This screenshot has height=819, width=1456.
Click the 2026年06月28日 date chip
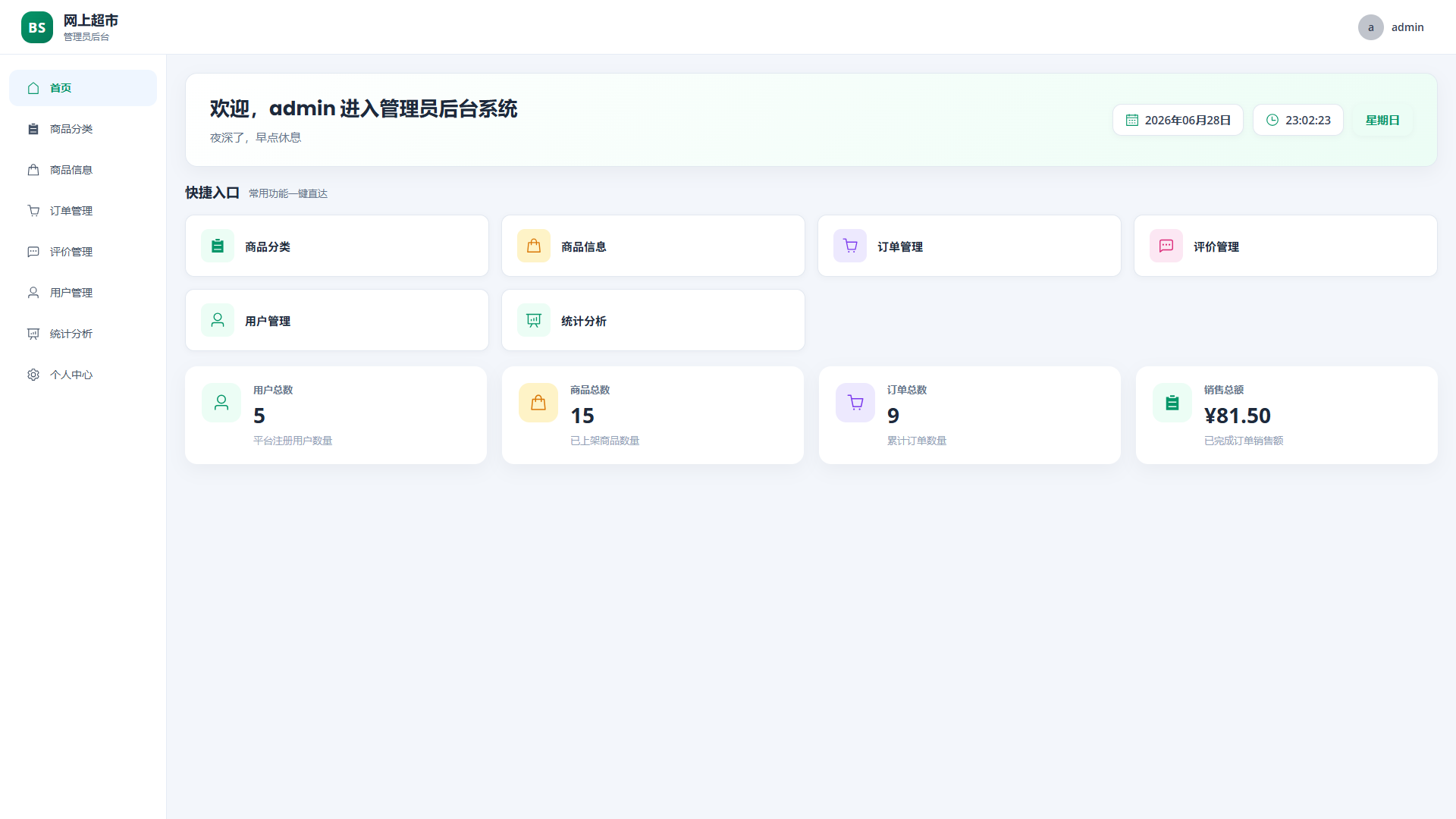[1178, 120]
